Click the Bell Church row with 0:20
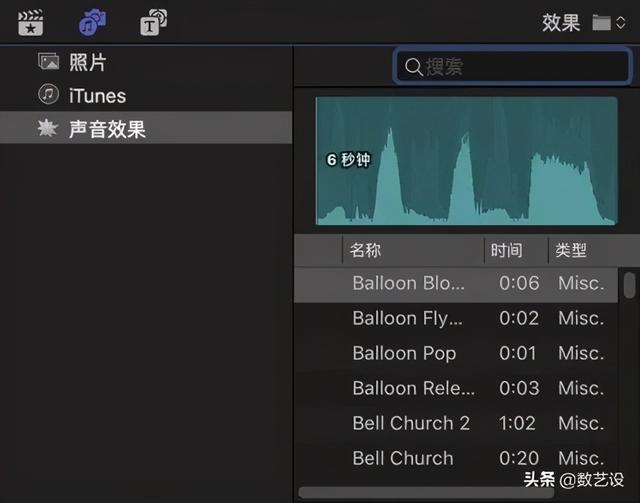The height and width of the screenshot is (503, 640). click(x=456, y=458)
